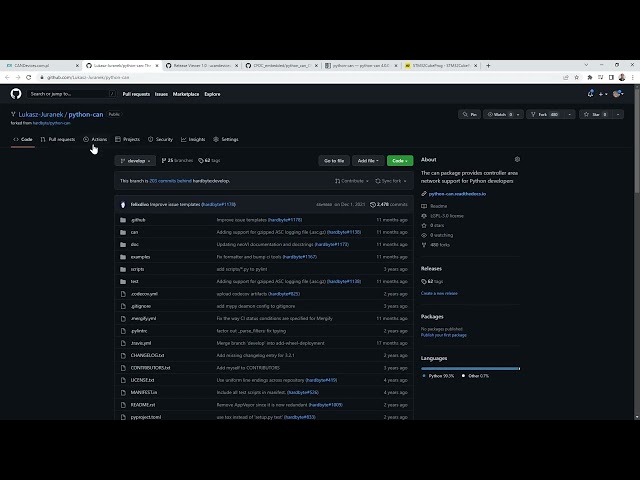Star the repository with Star button
Viewport: 640px width, 480px height.
pyautogui.click(x=596, y=115)
